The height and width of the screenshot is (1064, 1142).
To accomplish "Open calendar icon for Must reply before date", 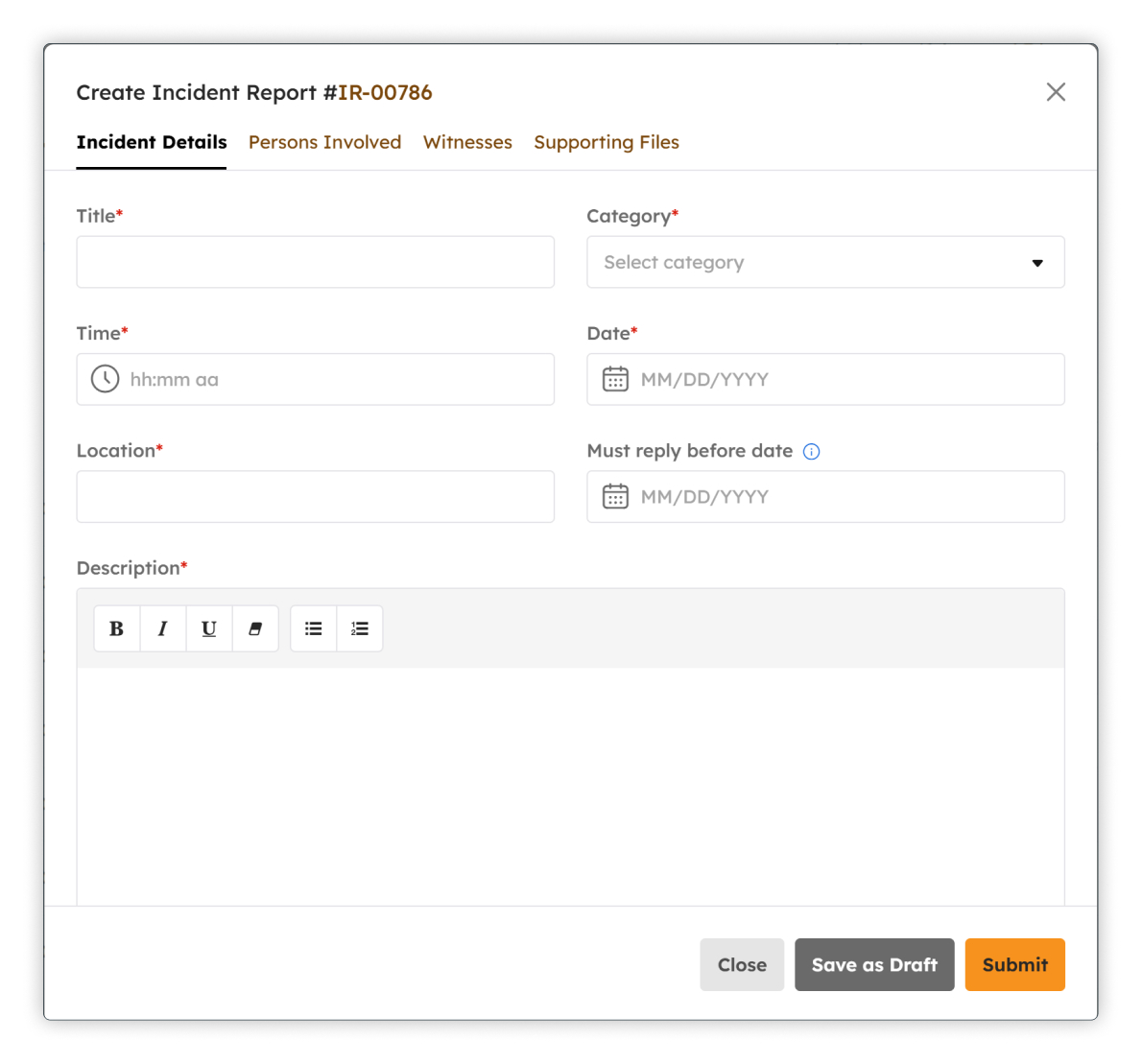I will (615, 497).
